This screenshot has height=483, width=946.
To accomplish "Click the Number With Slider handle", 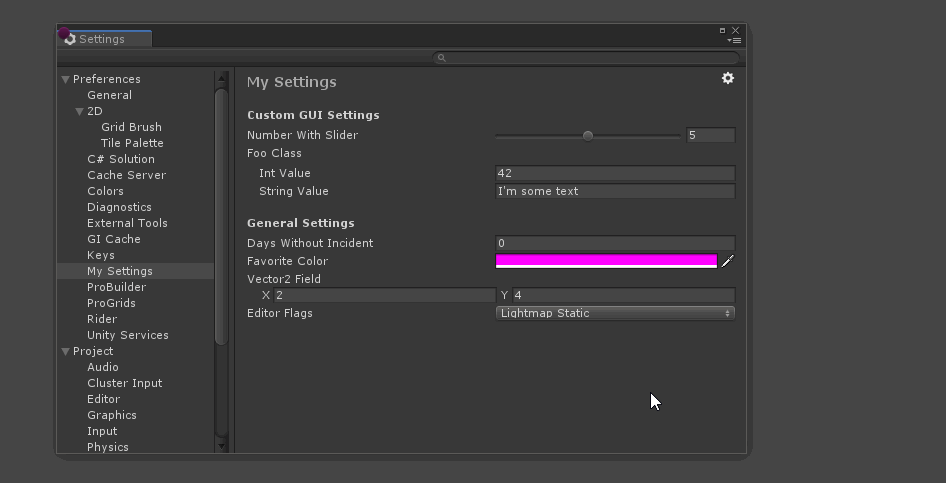I will tap(588, 135).
